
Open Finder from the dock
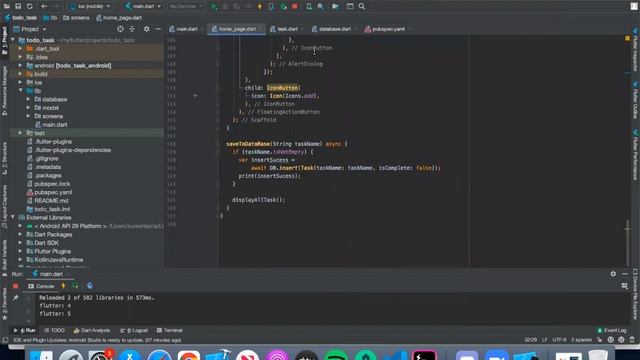(x=41, y=356)
